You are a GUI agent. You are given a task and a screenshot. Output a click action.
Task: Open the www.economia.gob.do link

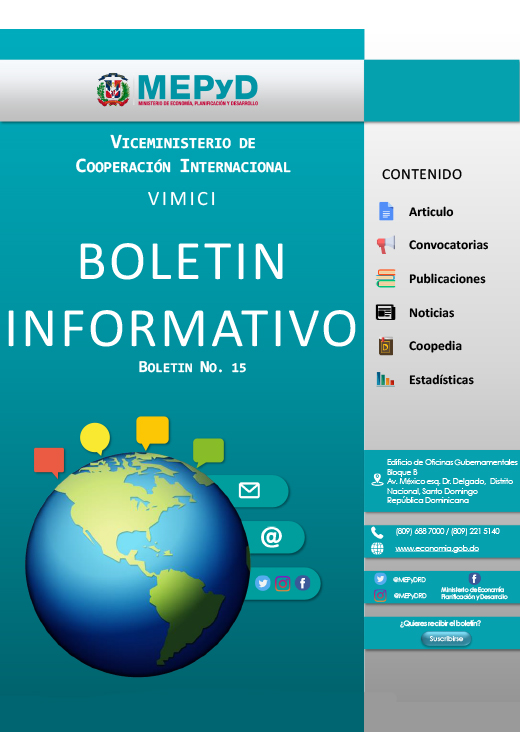[437, 549]
